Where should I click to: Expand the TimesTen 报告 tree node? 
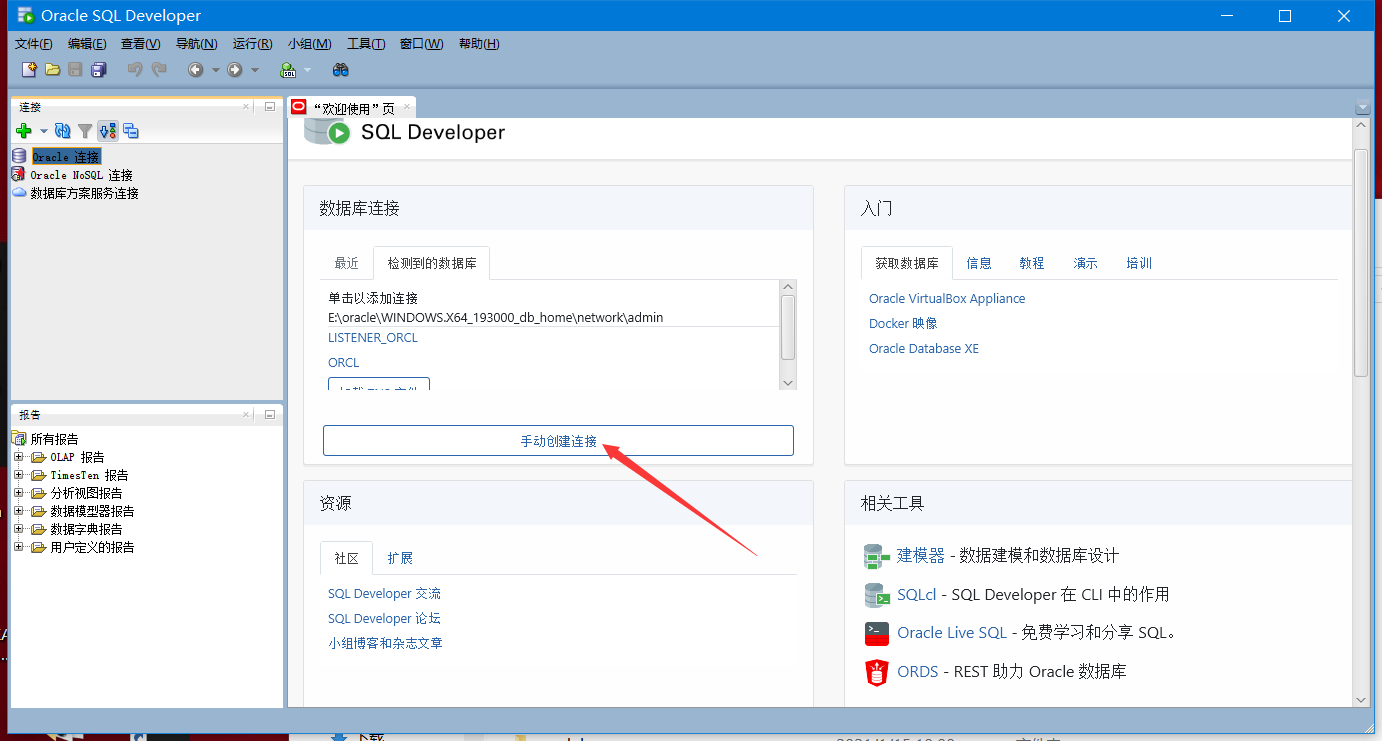click(19, 475)
